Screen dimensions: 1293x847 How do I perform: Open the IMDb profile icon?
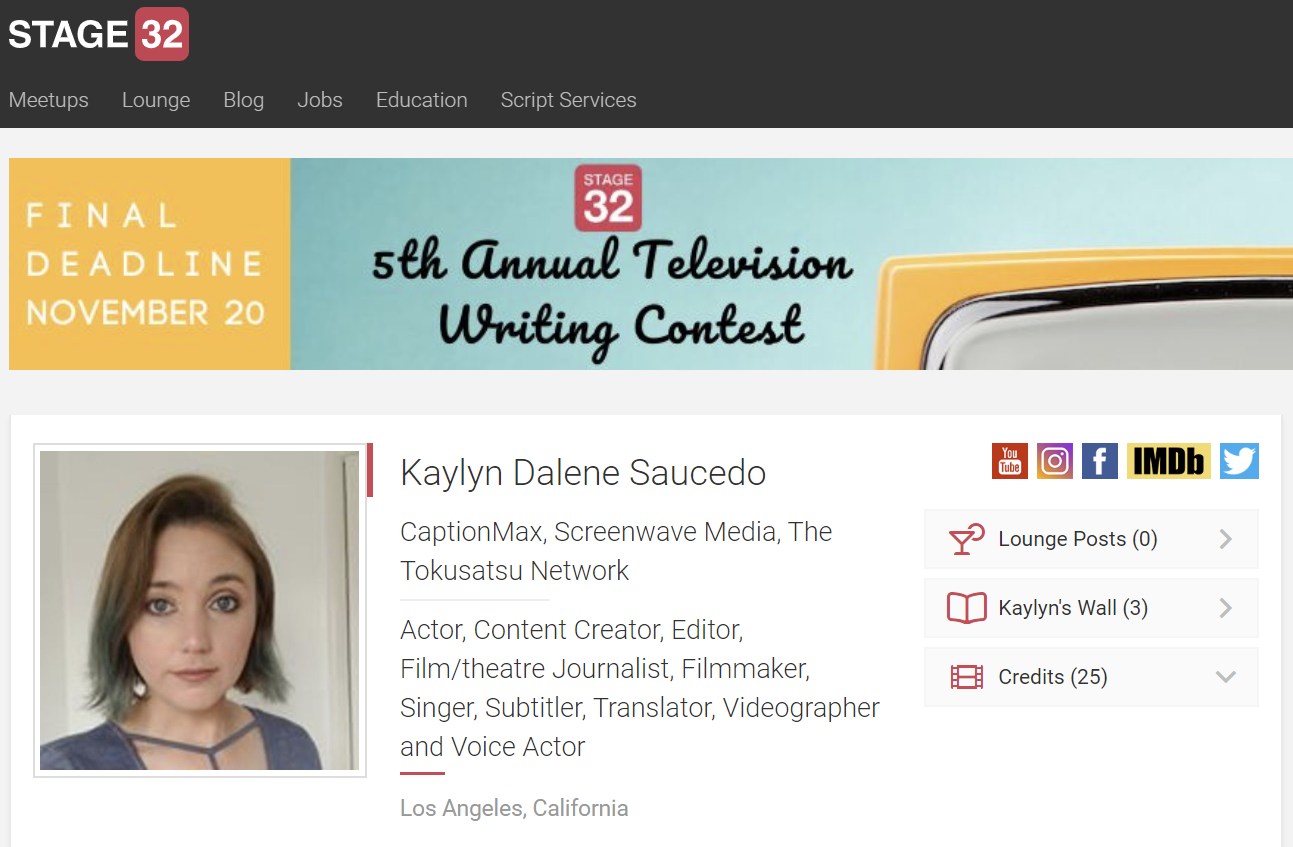point(1169,461)
